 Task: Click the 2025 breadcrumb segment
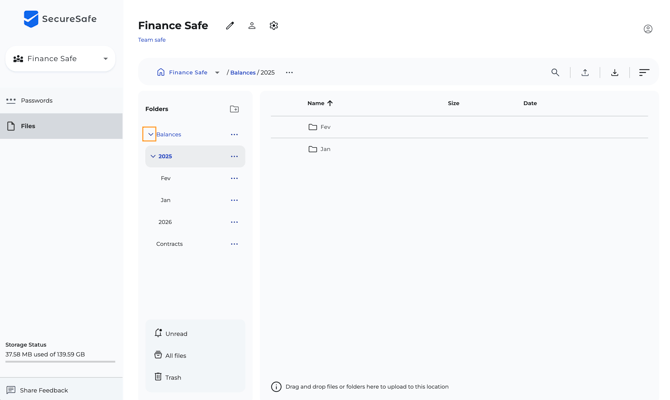267,73
